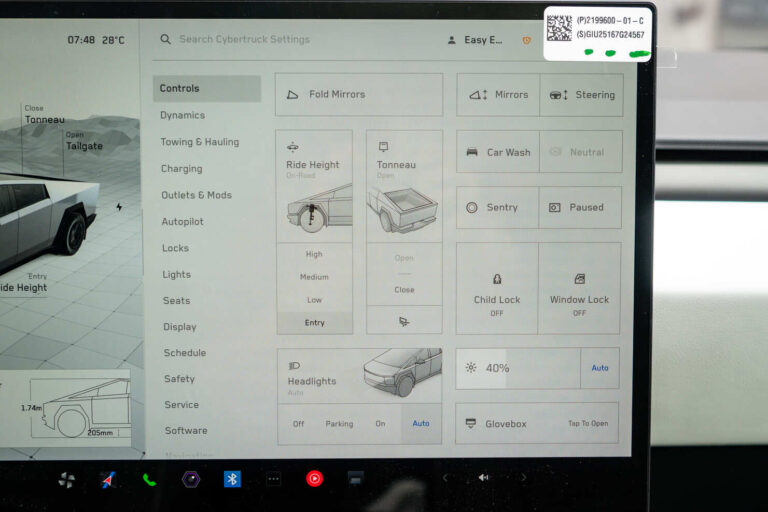
Task: Tap the Headlights icon
Action: pyautogui.click(x=294, y=366)
